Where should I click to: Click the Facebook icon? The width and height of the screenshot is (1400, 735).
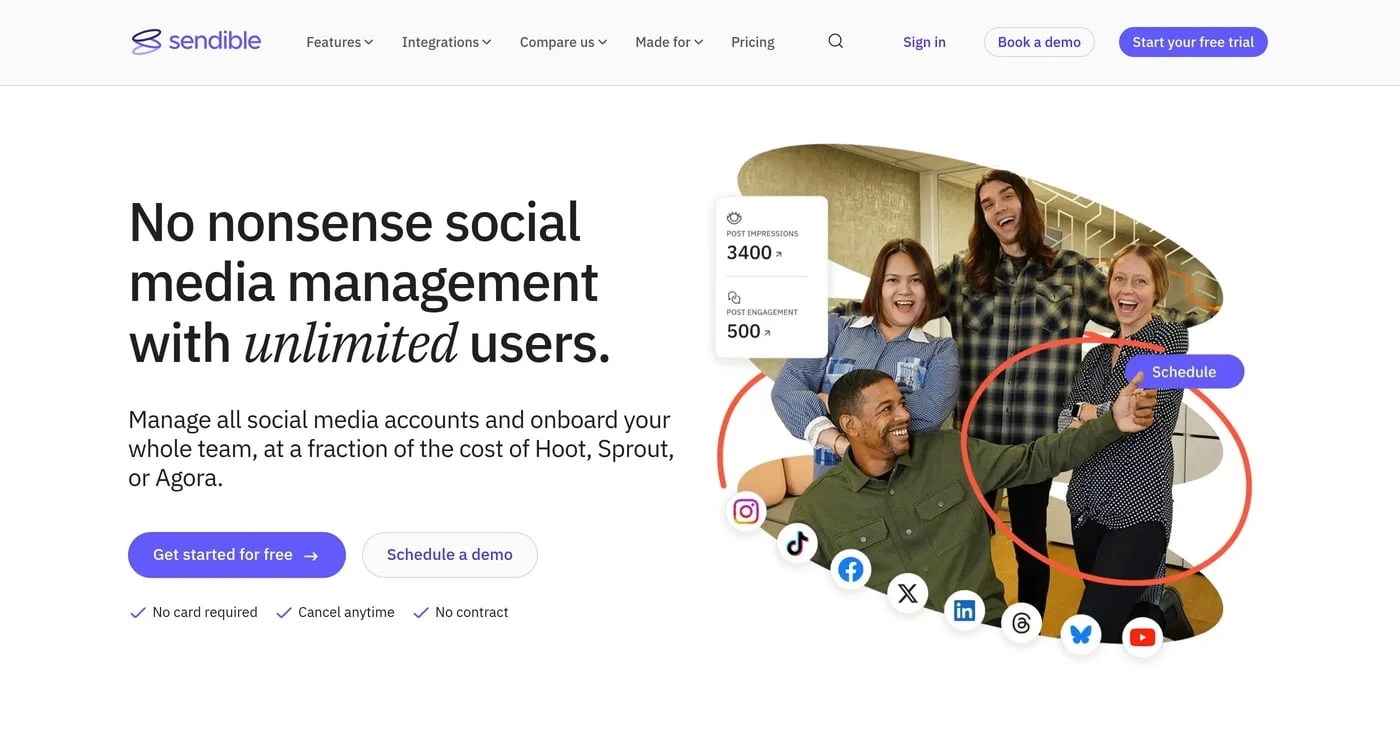pos(851,570)
